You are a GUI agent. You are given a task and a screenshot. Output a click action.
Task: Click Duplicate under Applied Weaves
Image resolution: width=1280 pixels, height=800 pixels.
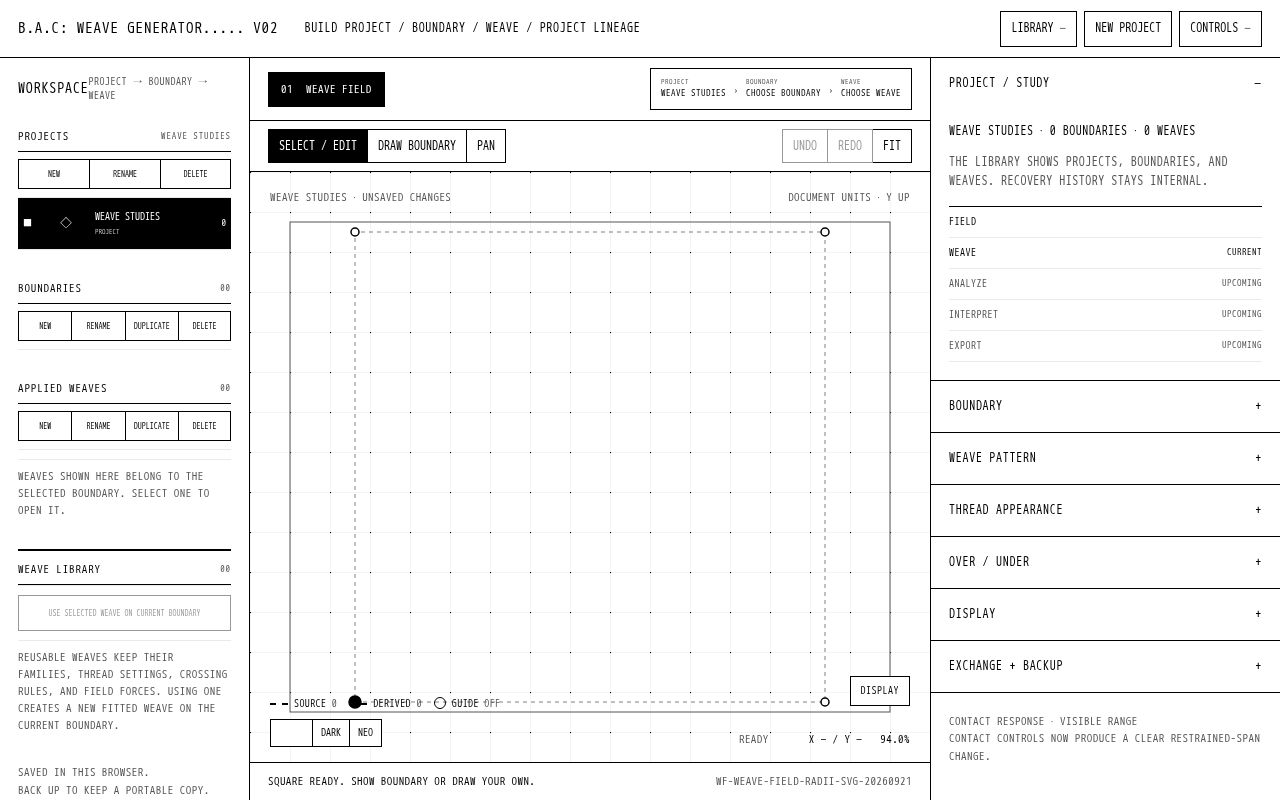pos(152,426)
